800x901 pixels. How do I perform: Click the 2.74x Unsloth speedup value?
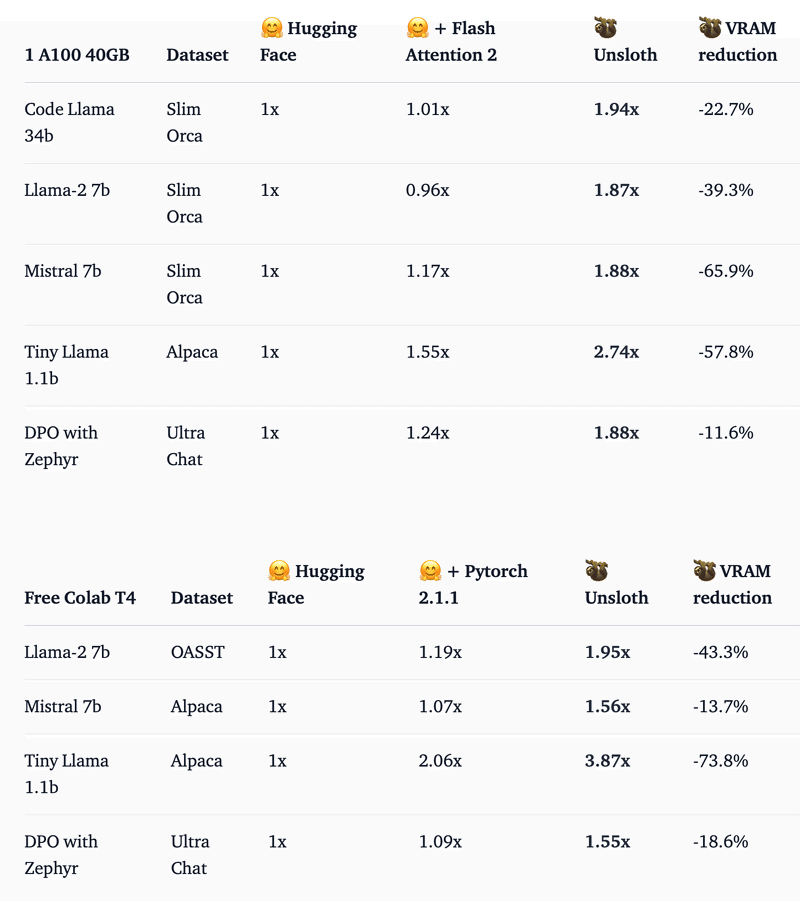point(616,352)
